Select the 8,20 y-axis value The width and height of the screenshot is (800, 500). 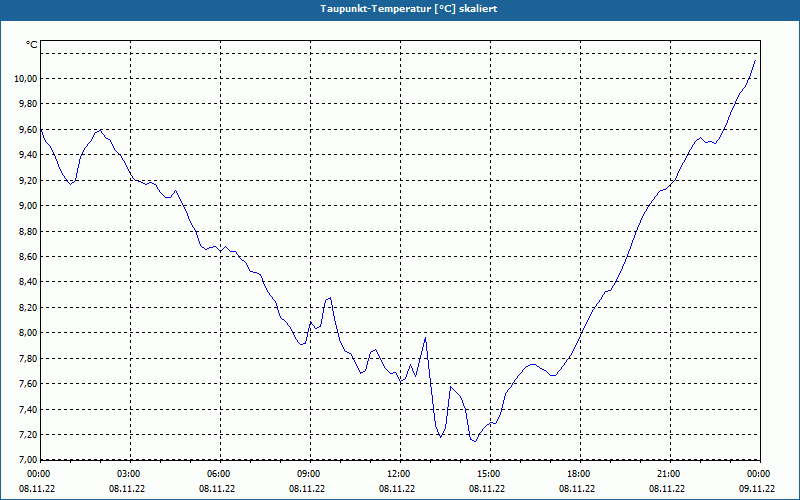28,307
